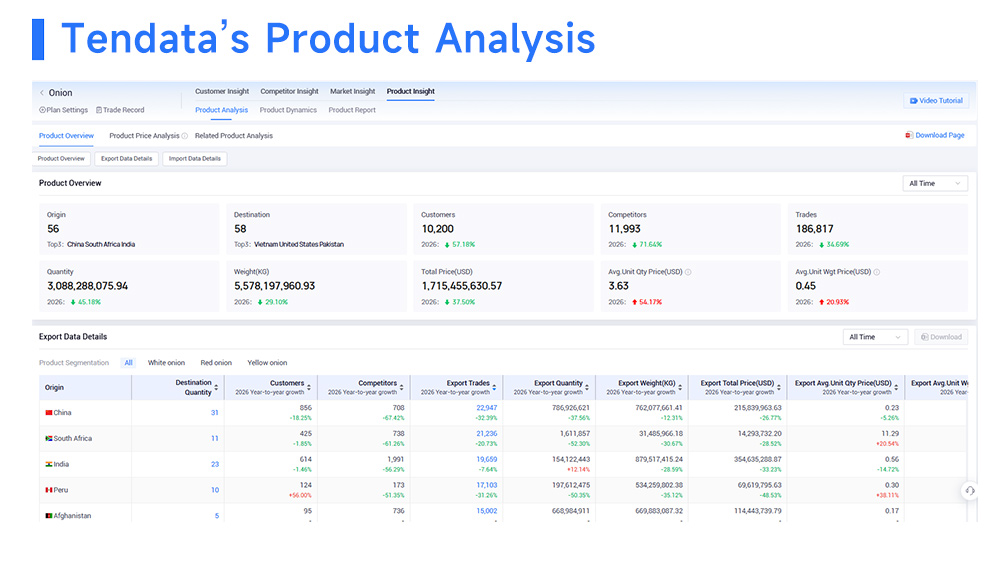
Task: Sort by Customers column
Action: click(309, 387)
